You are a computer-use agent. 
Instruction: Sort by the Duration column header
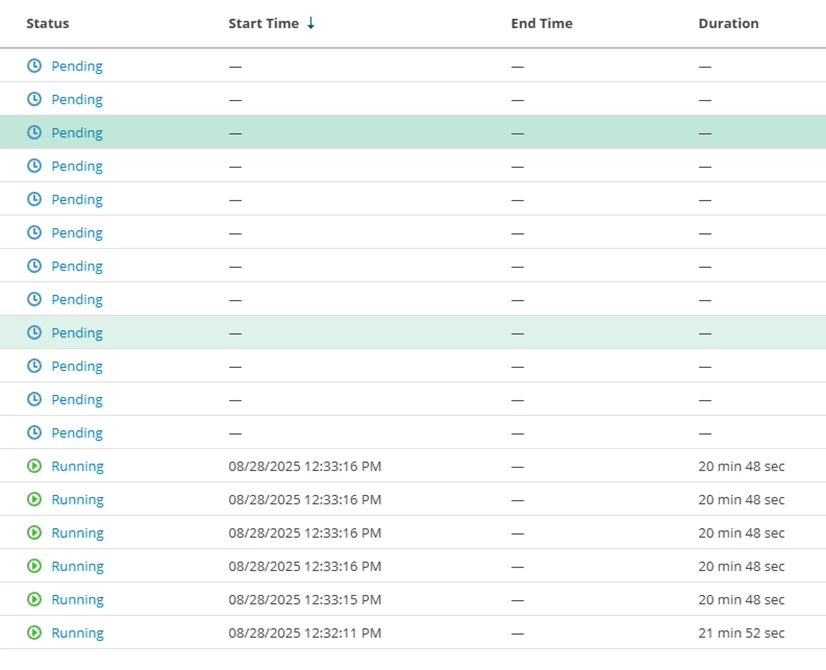tap(728, 23)
